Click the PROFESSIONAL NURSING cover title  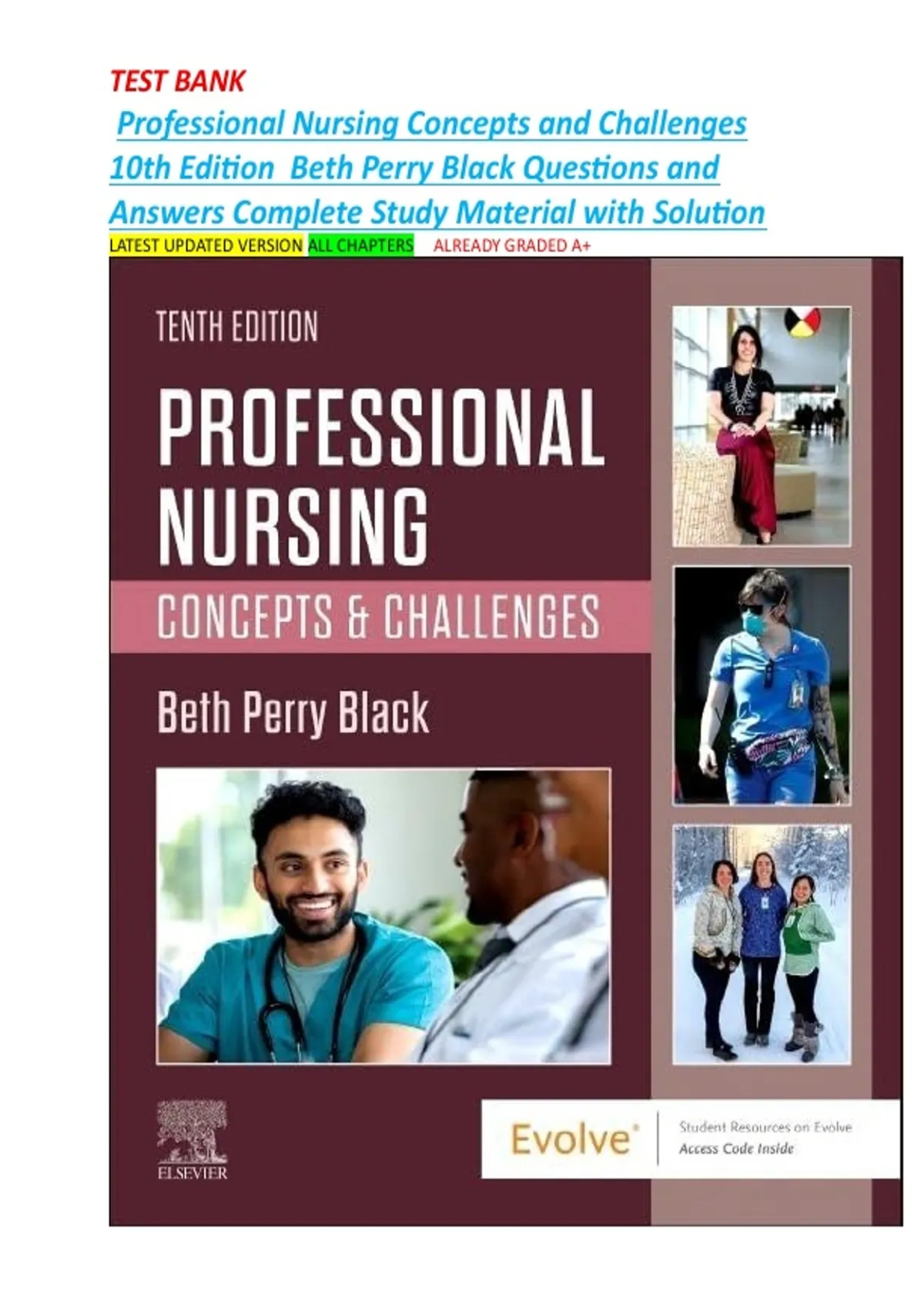381,476
